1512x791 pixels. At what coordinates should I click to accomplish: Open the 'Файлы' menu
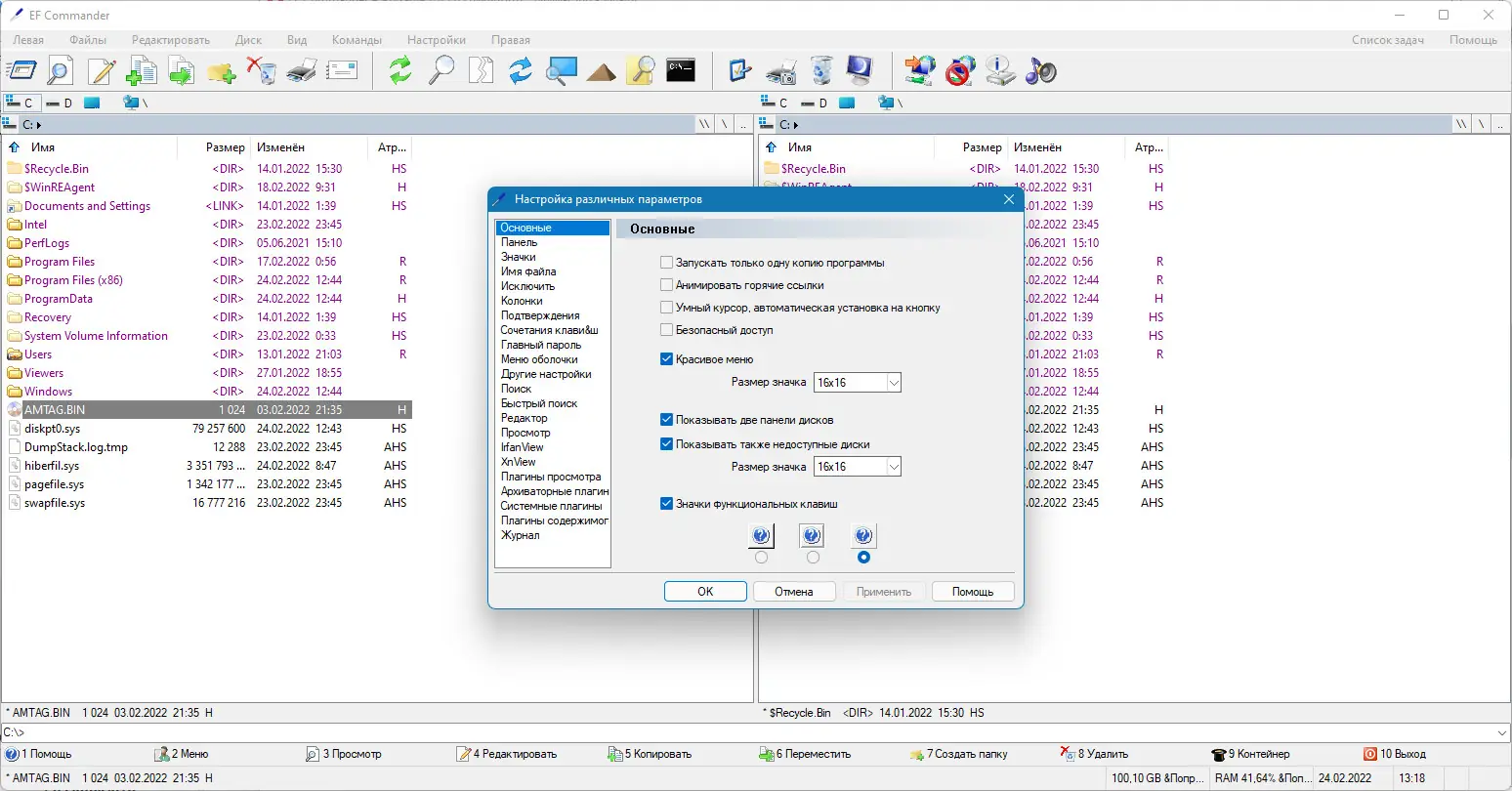[88, 40]
